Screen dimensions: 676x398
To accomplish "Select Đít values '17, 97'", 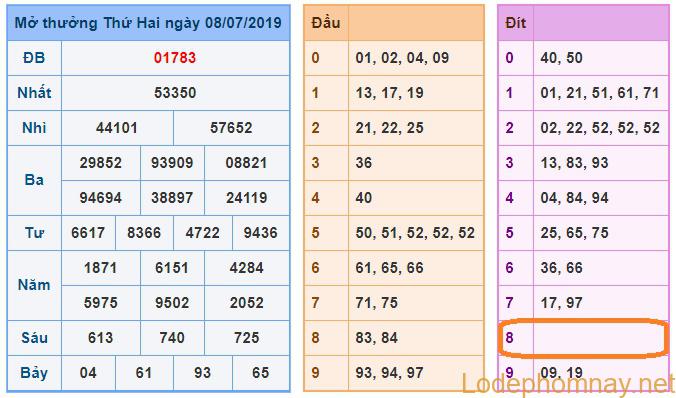I will pyautogui.click(x=561, y=303).
